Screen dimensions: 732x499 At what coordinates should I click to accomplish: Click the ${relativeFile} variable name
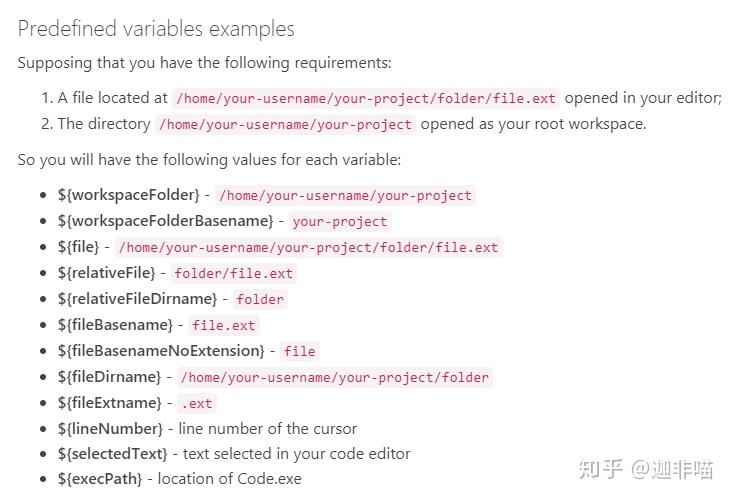point(106,273)
